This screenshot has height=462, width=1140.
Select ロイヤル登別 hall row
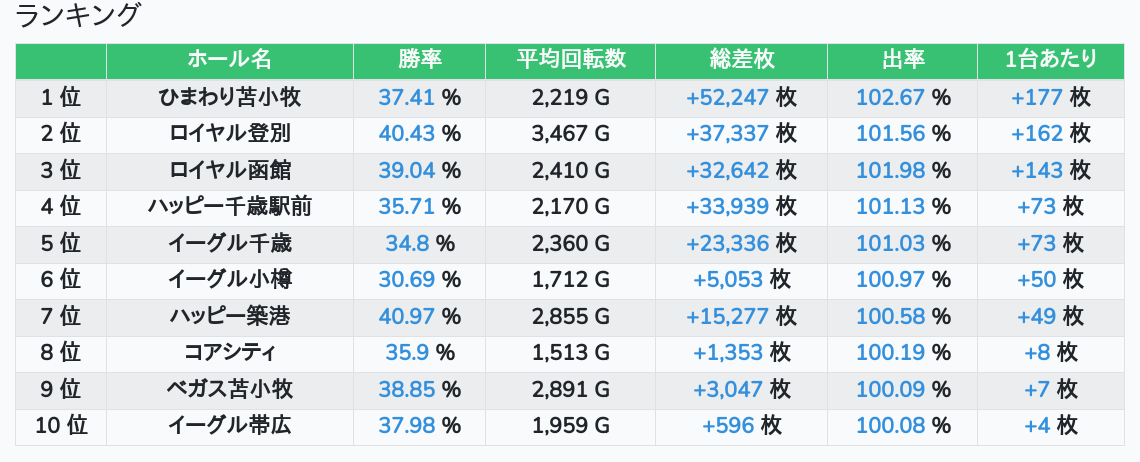pos(229,134)
